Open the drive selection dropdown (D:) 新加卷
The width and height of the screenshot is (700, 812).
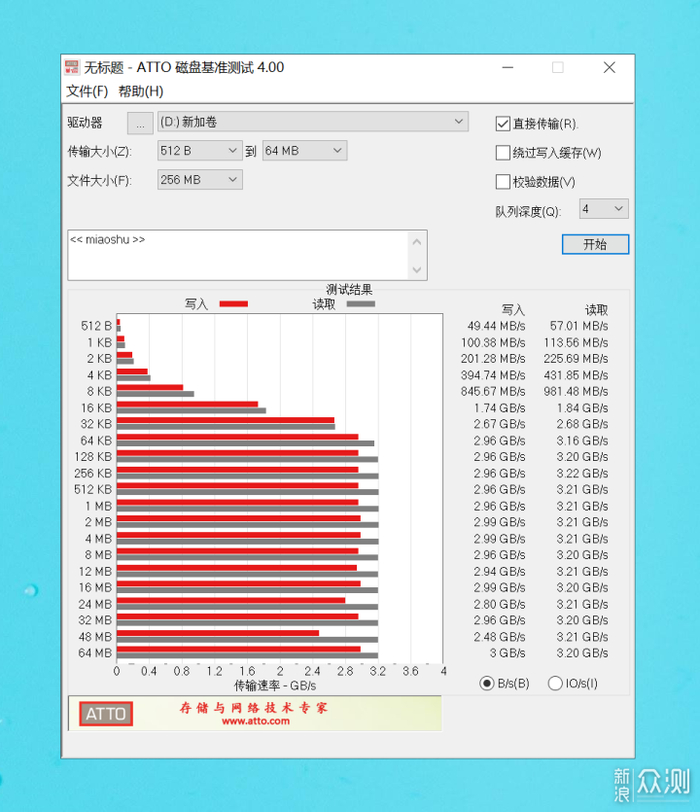[313, 122]
